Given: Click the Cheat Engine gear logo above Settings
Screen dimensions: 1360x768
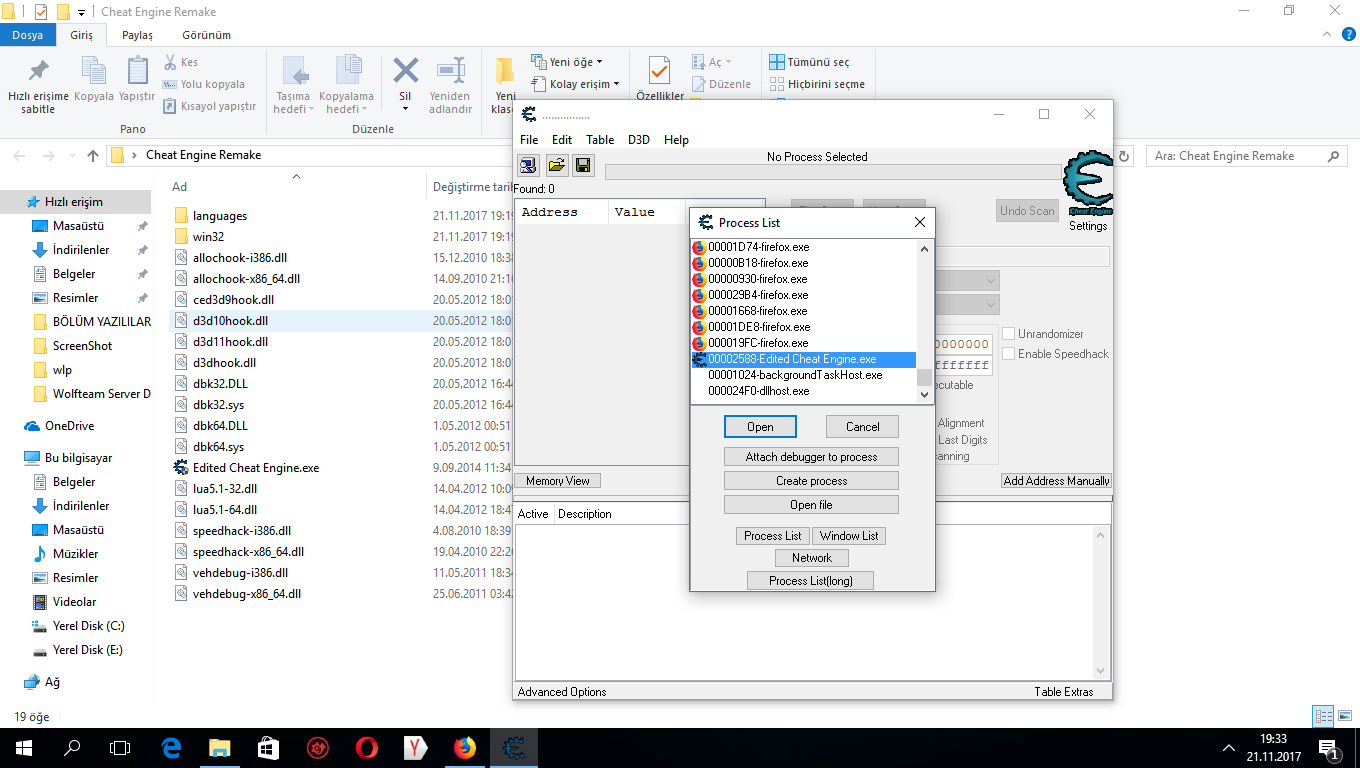Looking at the screenshot, I should [x=1088, y=184].
